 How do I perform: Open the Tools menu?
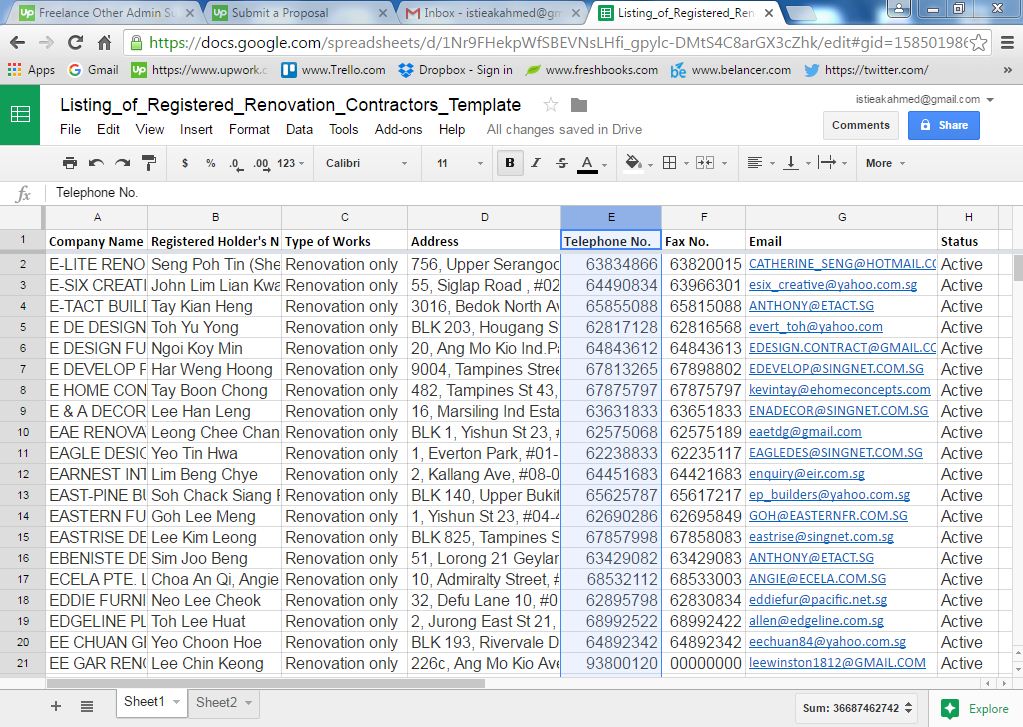[344, 129]
